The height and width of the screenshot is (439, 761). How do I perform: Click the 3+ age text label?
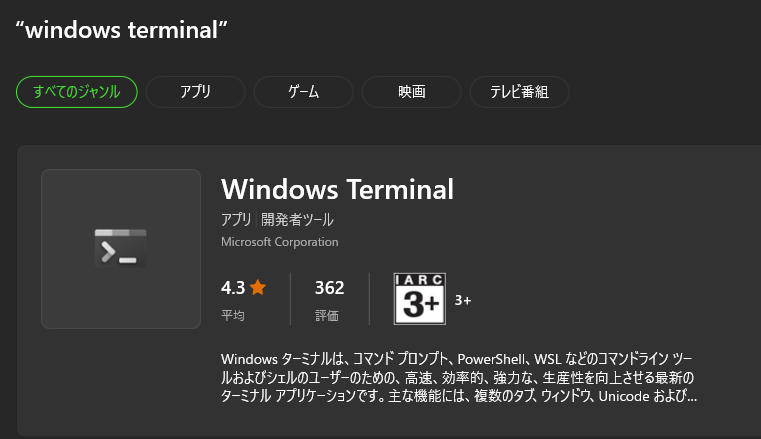463,300
